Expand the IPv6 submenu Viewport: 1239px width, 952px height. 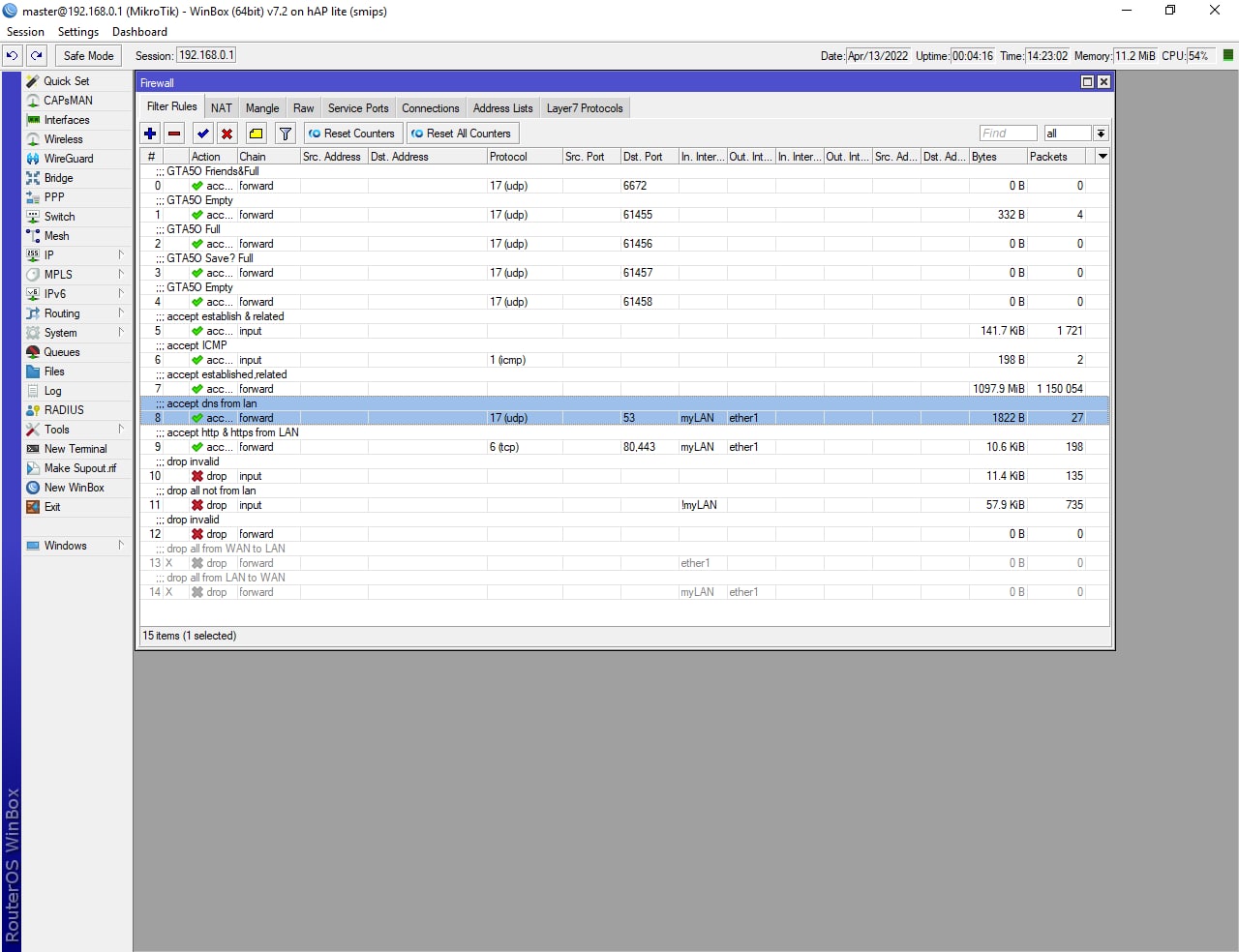77,294
